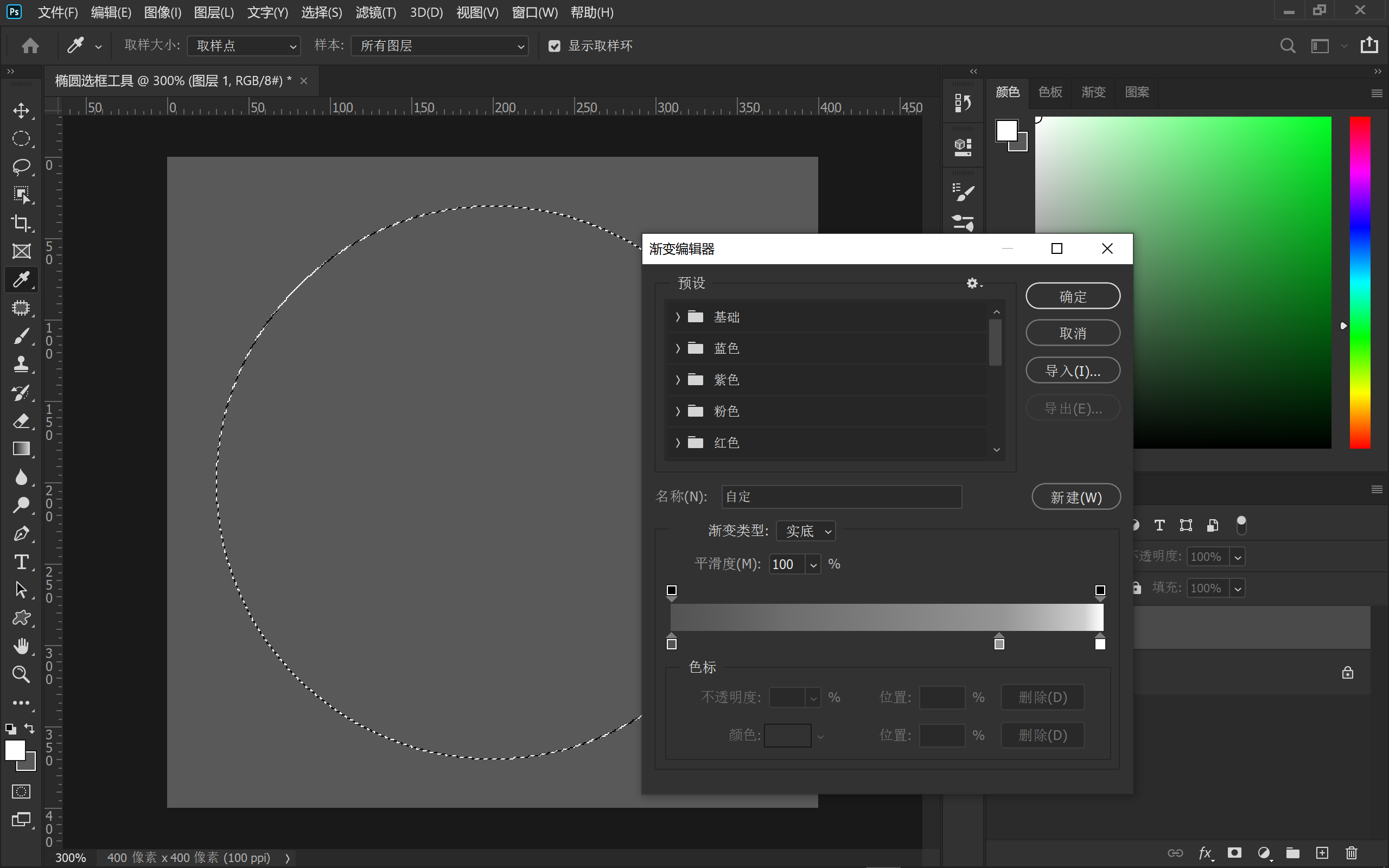This screenshot has width=1389, height=868.
Task: Open the 图像(I) menu
Action: pos(162,12)
